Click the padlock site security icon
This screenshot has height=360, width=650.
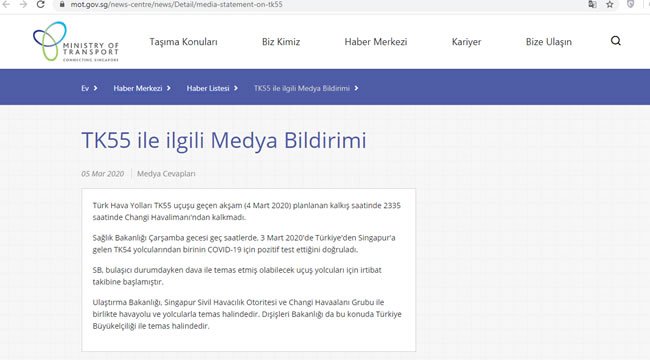click(x=62, y=5)
